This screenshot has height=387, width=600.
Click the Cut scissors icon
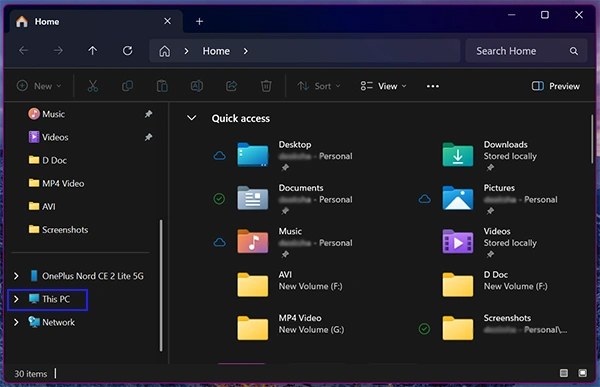(93, 86)
